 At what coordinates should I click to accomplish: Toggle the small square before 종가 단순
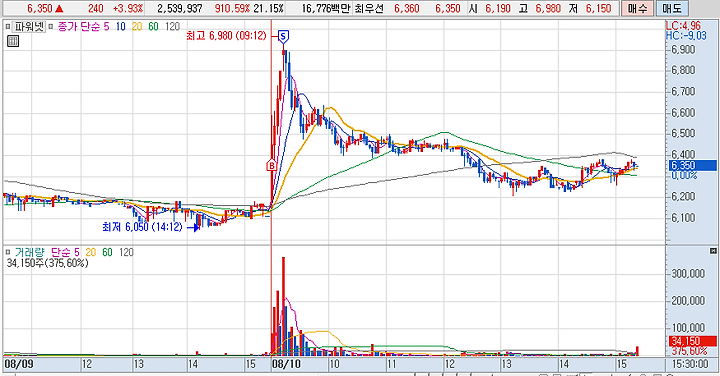[x=51, y=27]
